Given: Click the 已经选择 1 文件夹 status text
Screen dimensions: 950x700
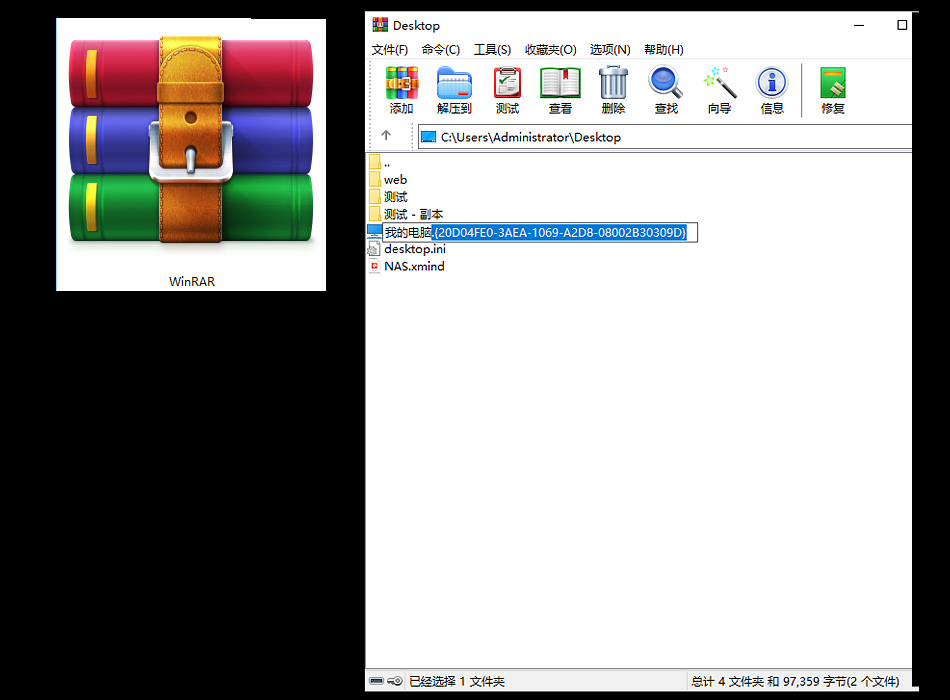Looking at the screenshot, I should point(457,681).
